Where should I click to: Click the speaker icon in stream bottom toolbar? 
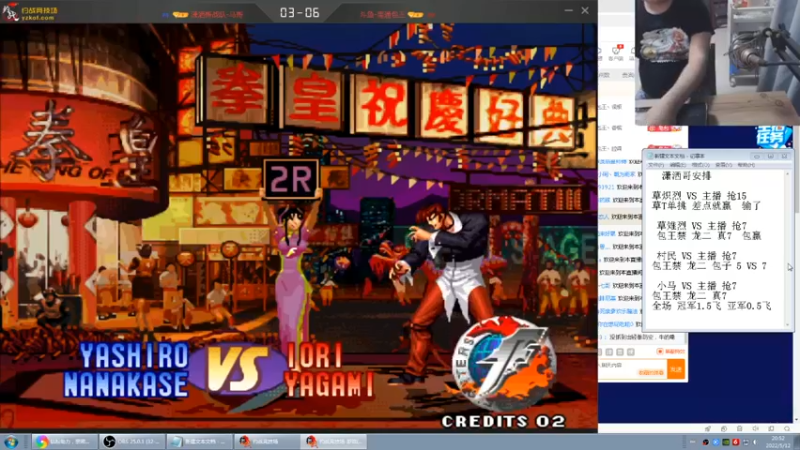pos(755,429)
